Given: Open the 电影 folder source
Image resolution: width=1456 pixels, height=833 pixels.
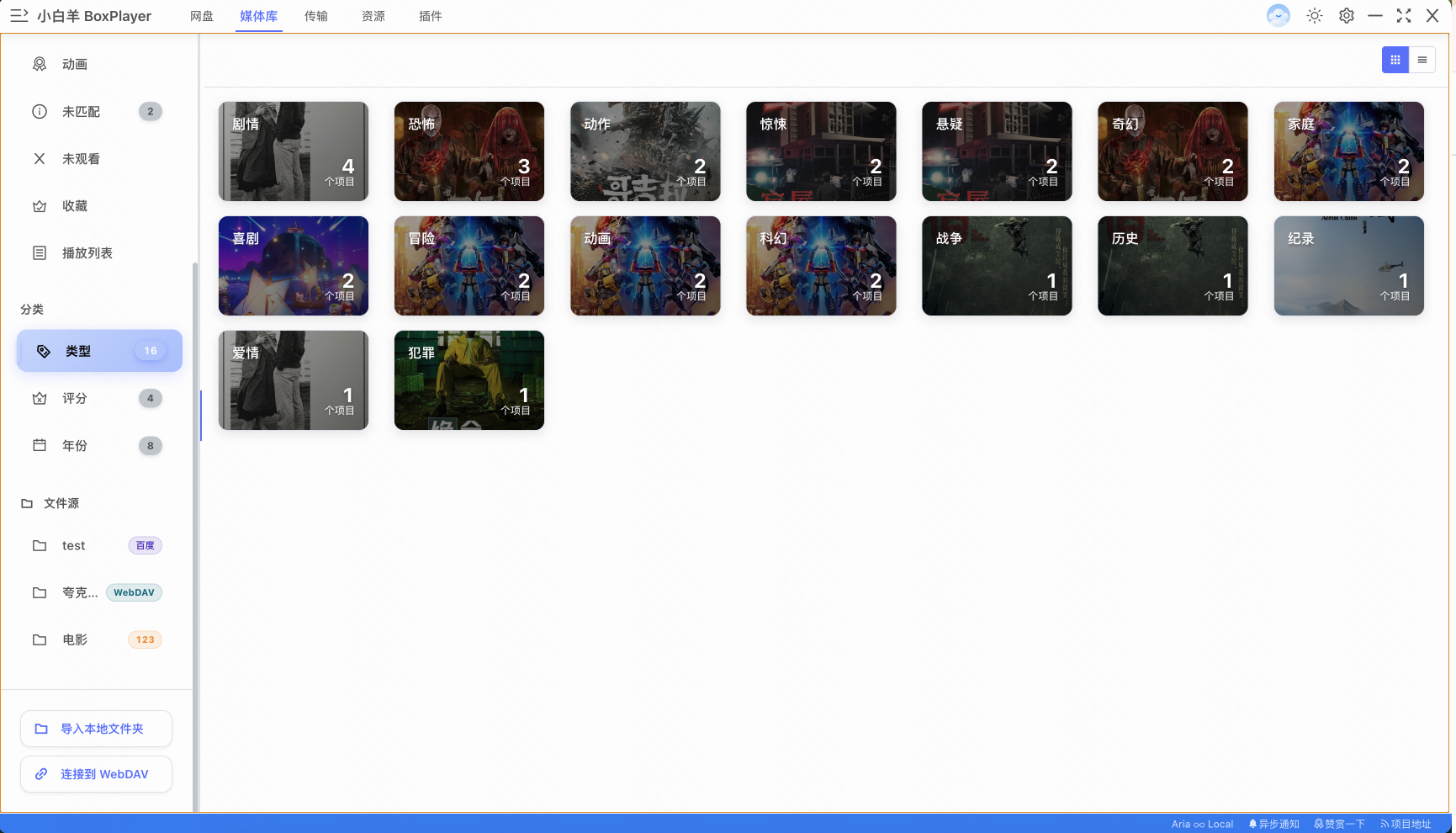Looking at the screenshot, I should coord(75,639).
